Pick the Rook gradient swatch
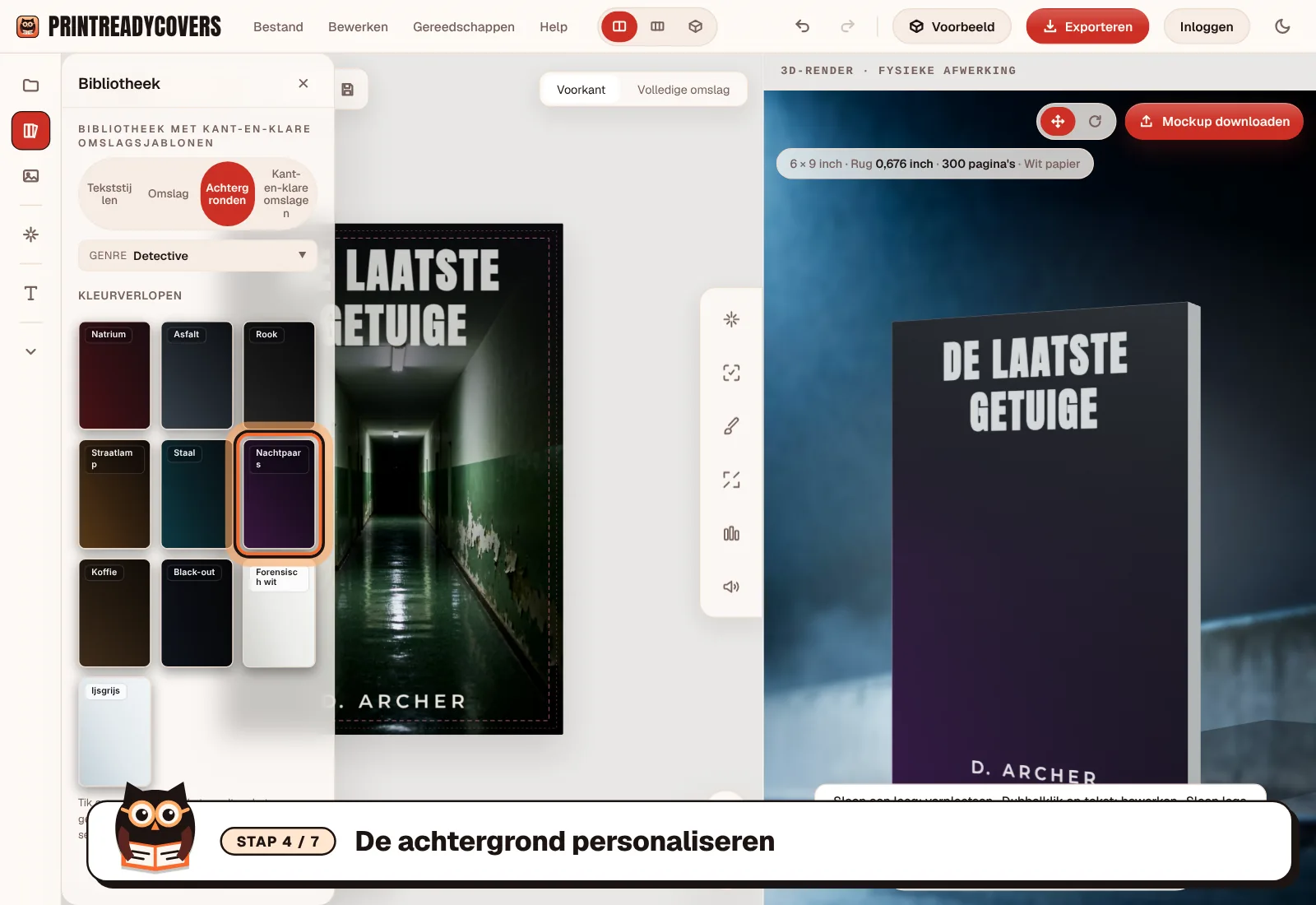The height and width of the screenshot is (905, 1316). tap(279, 375)
